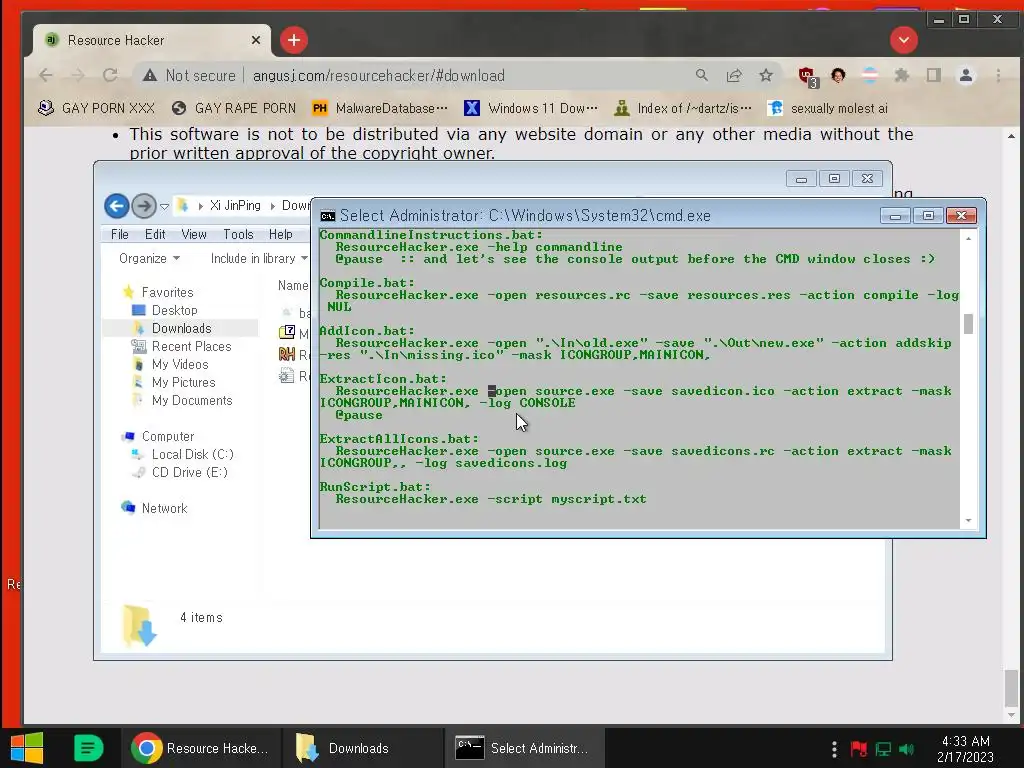Bookmark this page with the star icon
Image resolution: width=1024 pixels, height=768 pixels.
[x=766, y=75]
